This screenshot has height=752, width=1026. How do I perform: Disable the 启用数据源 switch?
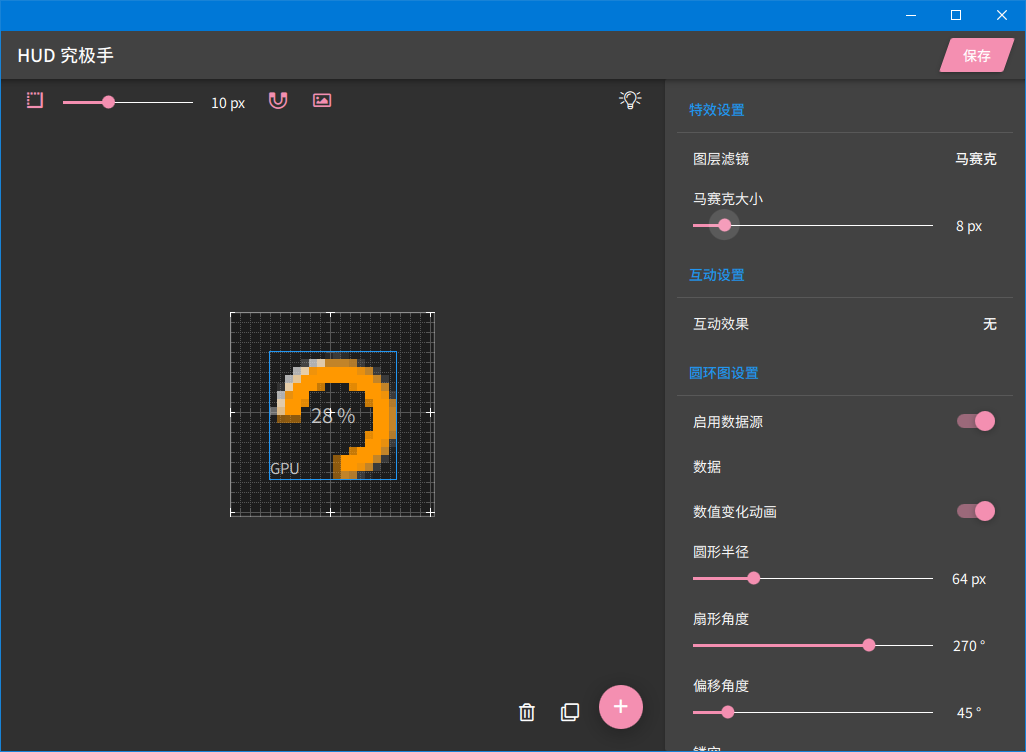tap(976, 421)
